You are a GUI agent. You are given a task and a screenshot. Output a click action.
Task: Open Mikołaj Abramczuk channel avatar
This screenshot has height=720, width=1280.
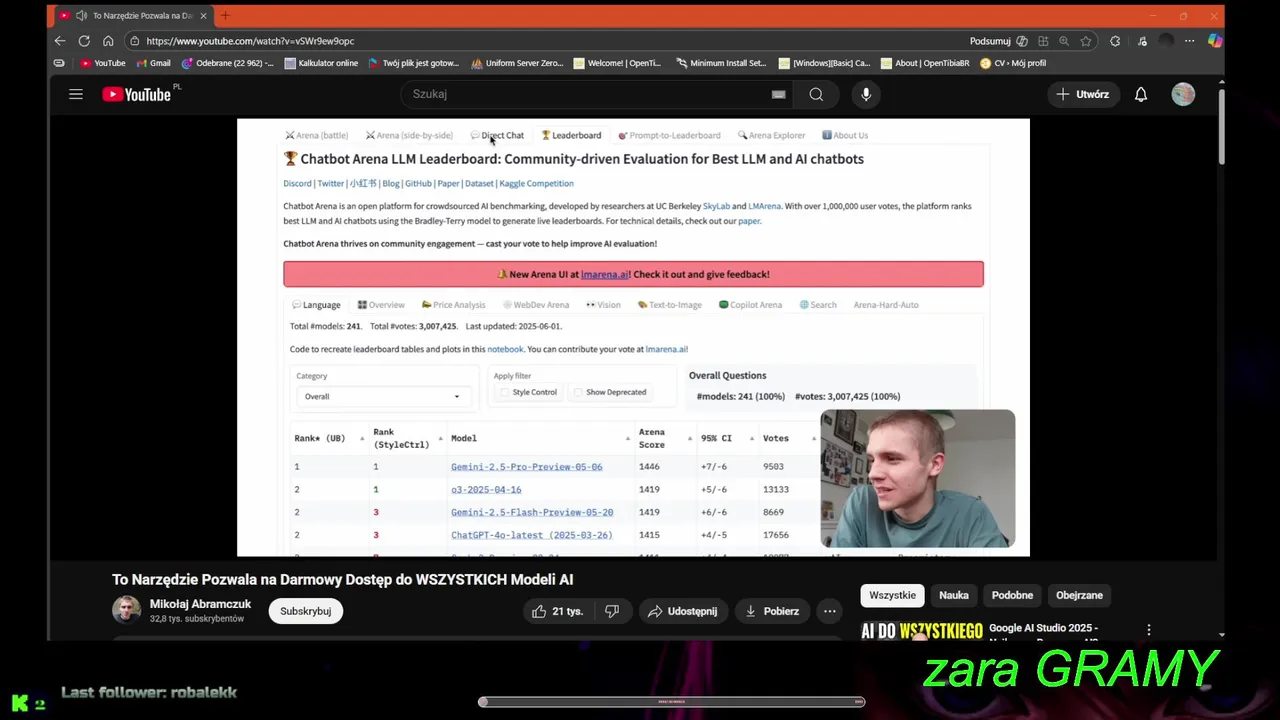coord(126,610)
